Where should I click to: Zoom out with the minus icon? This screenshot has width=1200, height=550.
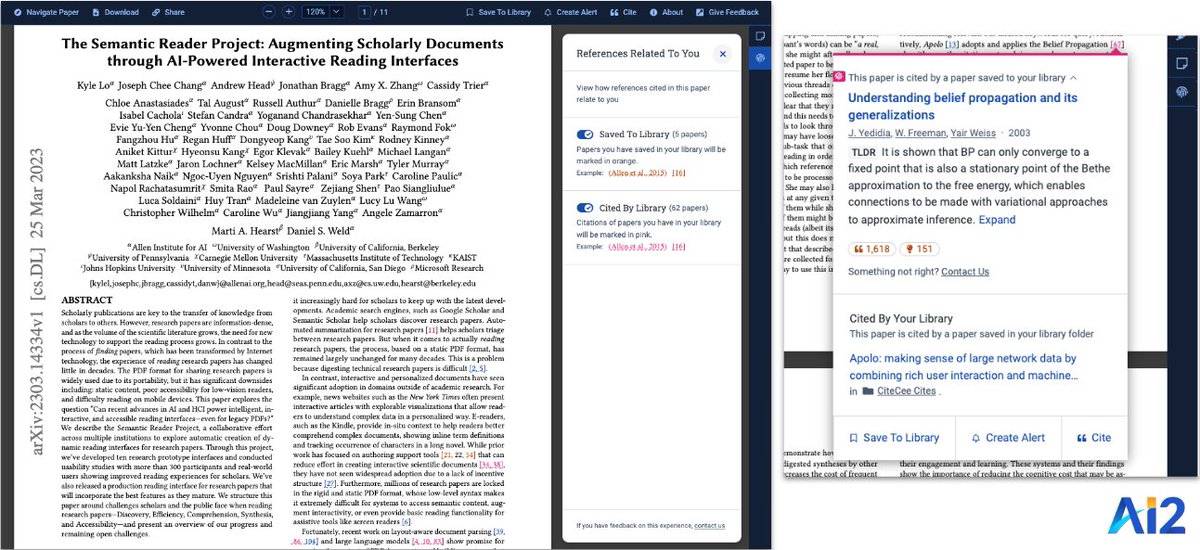[x=269, y=12]
